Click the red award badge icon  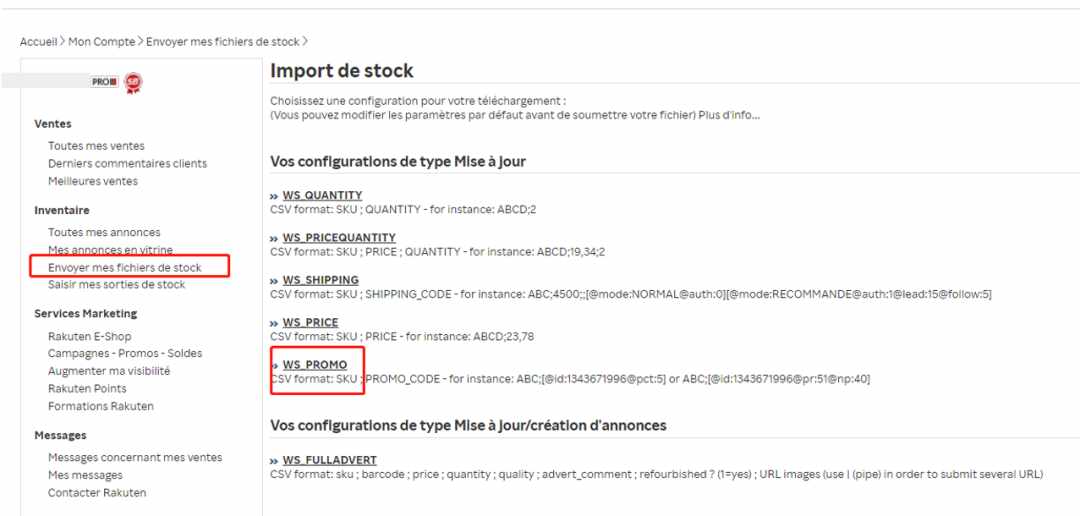pos(133,83)
